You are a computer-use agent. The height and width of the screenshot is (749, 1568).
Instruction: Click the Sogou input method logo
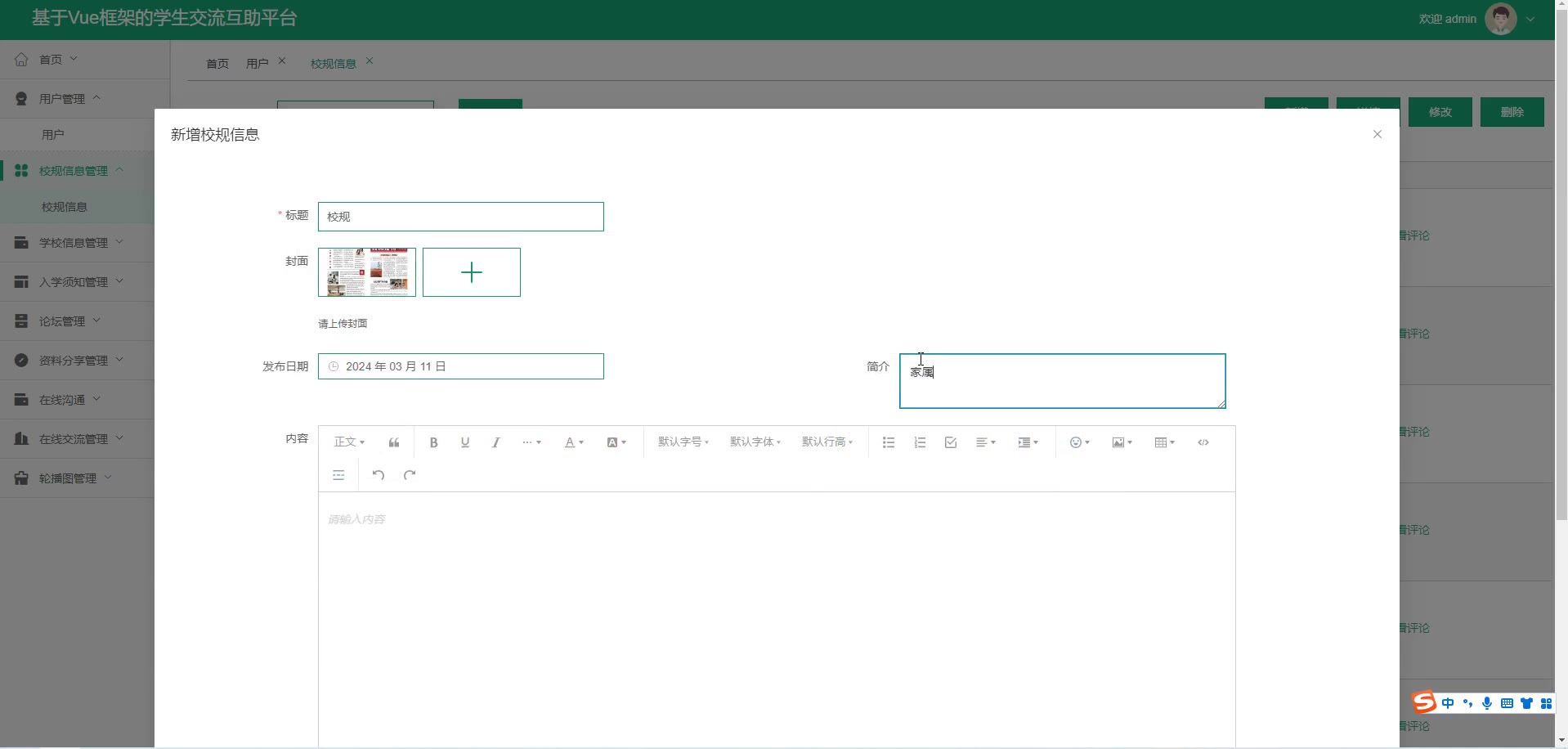(1424, 702)
